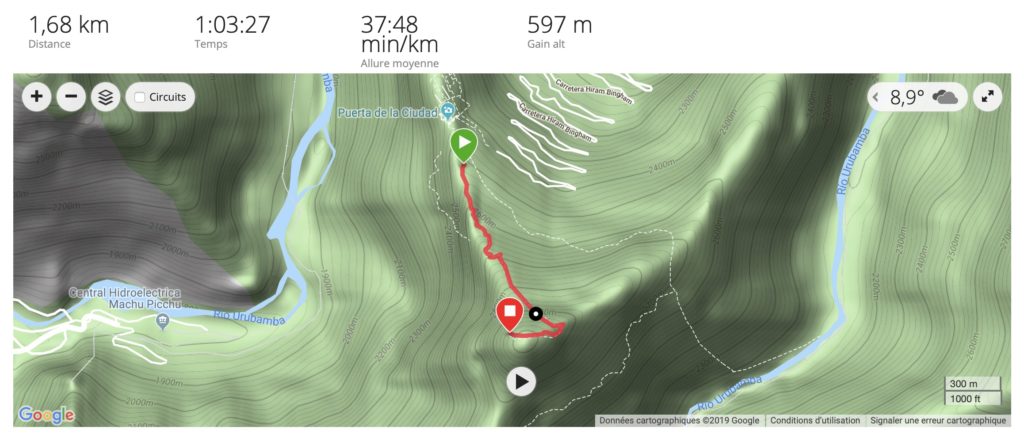This screenshot has height=442, width=1024.
Task: Play the route animation
Action: [520, 382]
